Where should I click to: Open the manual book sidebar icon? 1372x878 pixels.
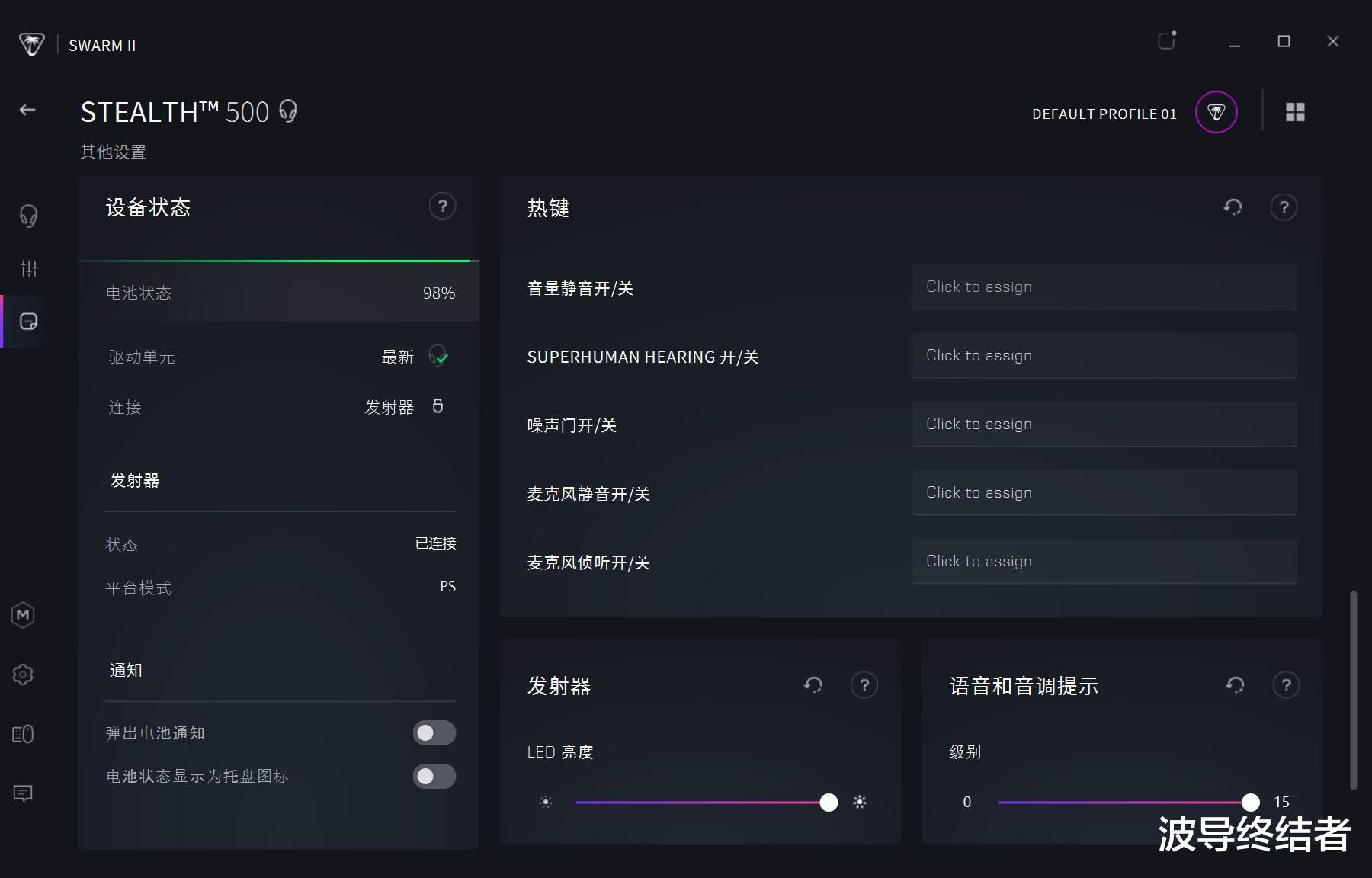(23, 734)
